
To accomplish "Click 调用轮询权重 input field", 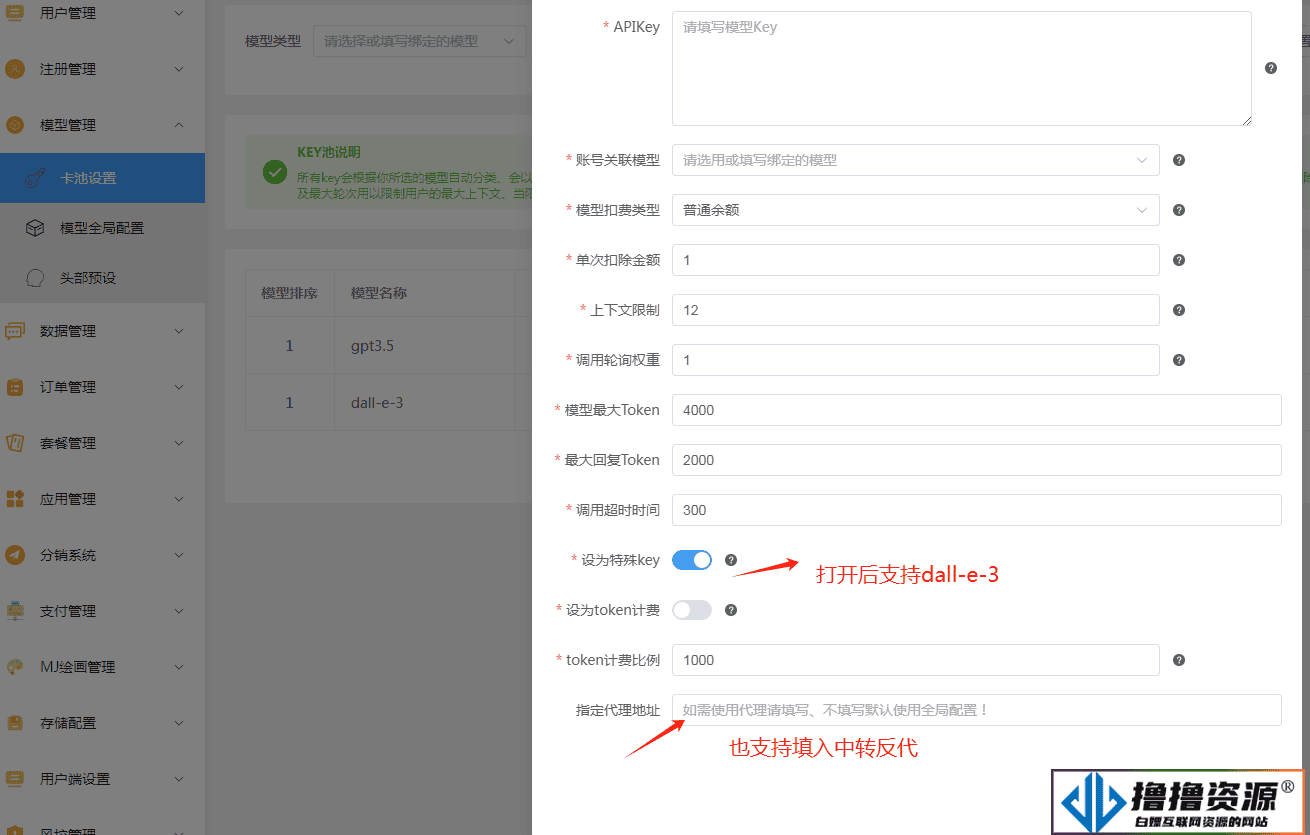I will (915, 360).
